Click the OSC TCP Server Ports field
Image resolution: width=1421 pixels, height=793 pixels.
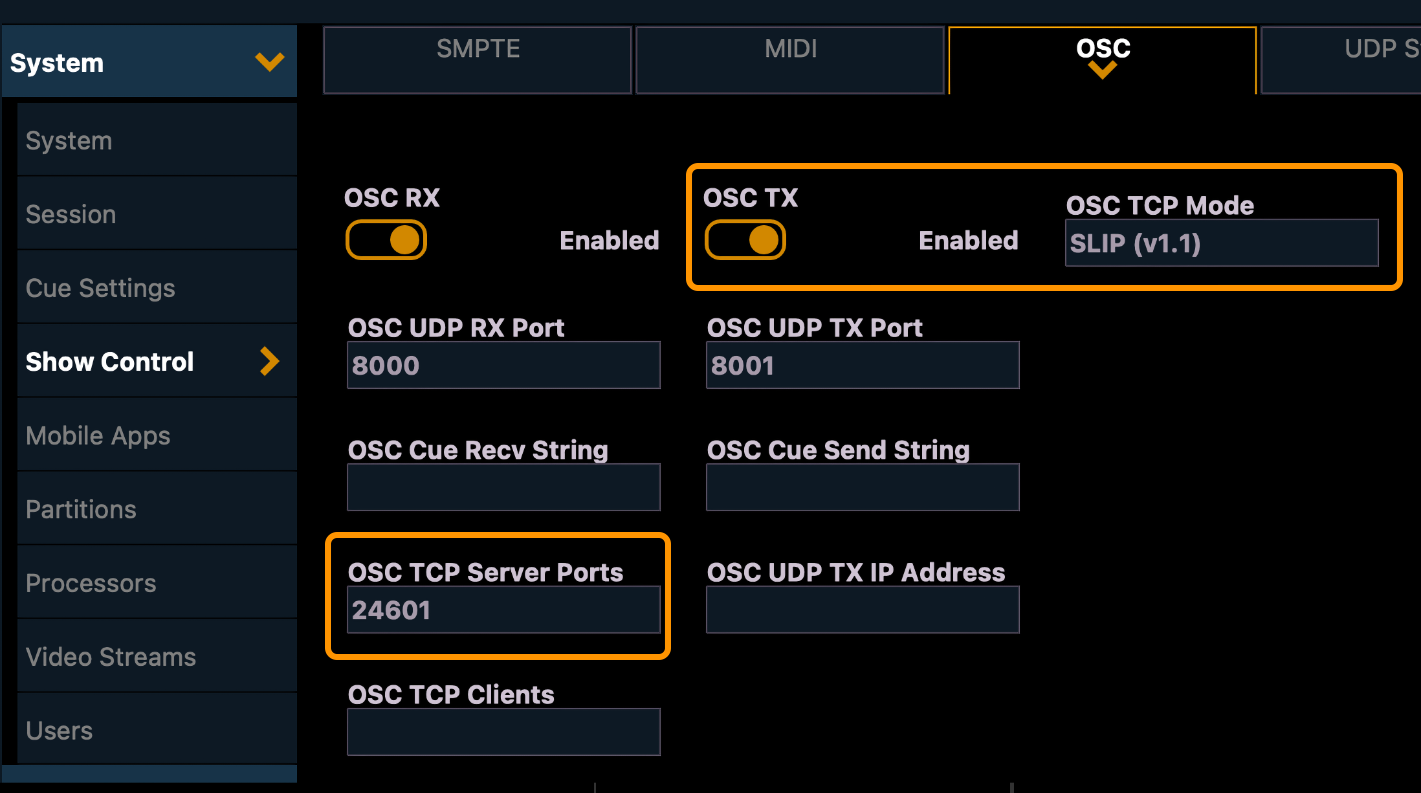(x=503, y=610)
